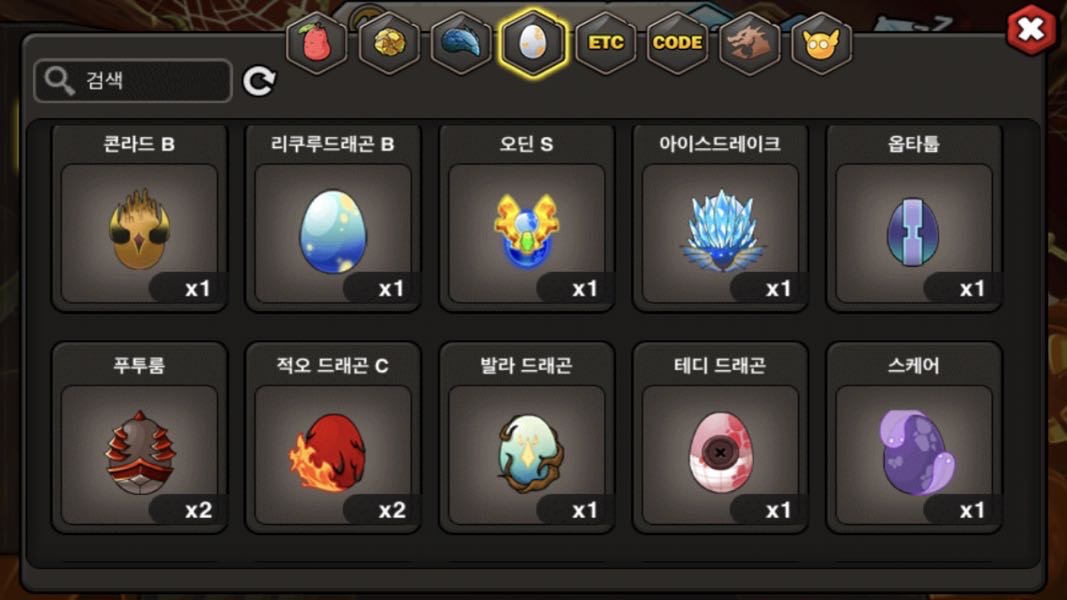Screen dimensions: 1067x600
Task: Select the spotted egg category tab
Action: [533, 43]
